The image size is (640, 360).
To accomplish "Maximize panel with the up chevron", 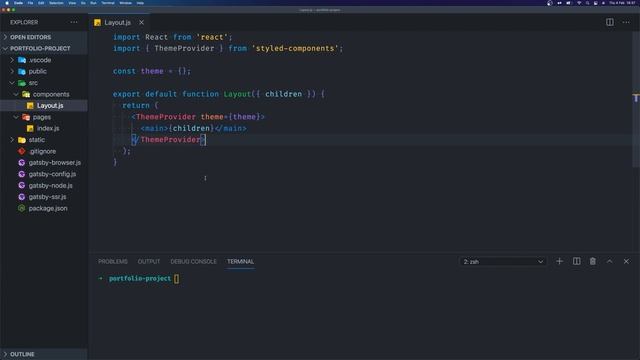I will click(609, 261).
